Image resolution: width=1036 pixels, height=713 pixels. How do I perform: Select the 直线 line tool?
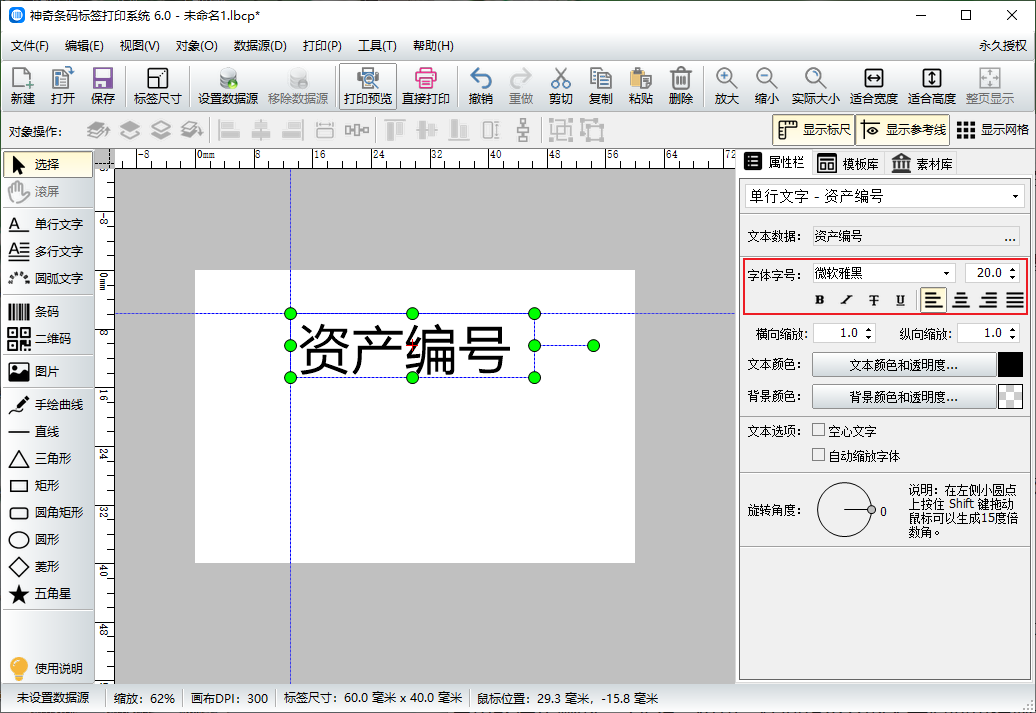coord(47,432)
